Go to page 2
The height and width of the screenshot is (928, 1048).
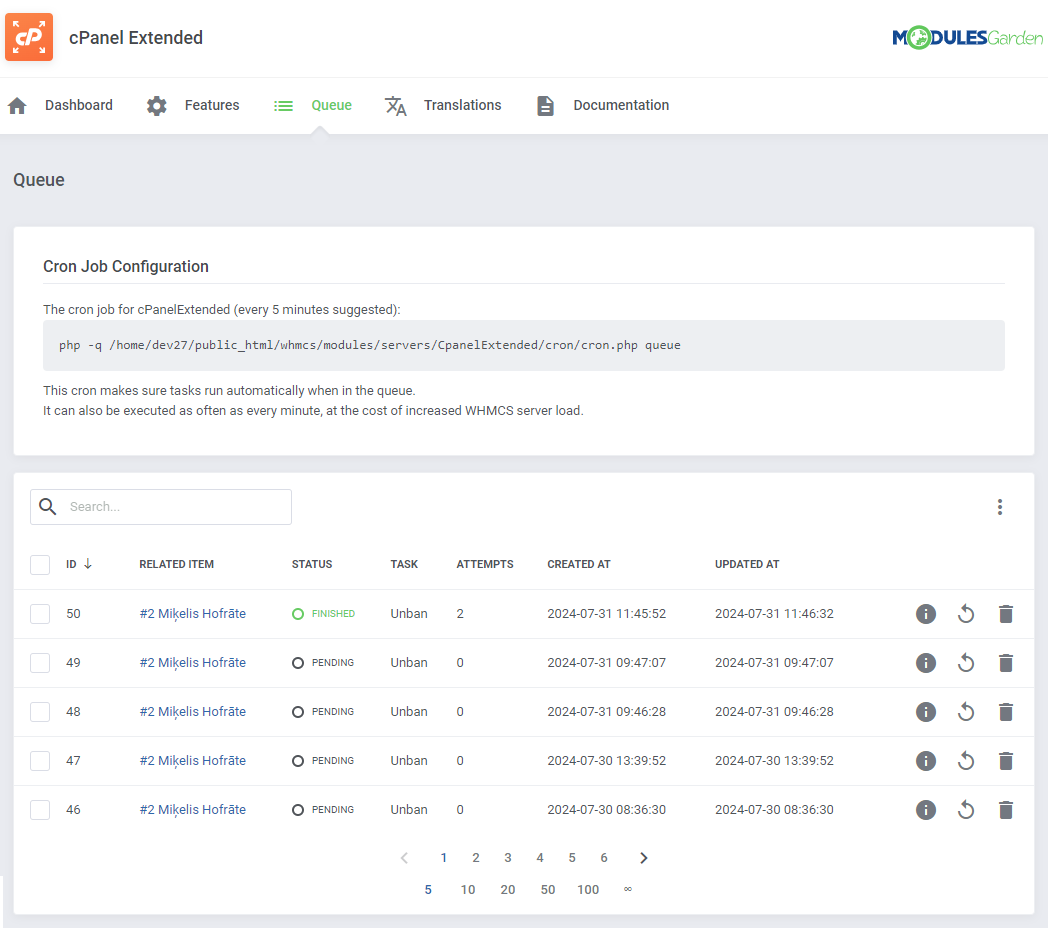pyautogui.click(x=476, y=858)
